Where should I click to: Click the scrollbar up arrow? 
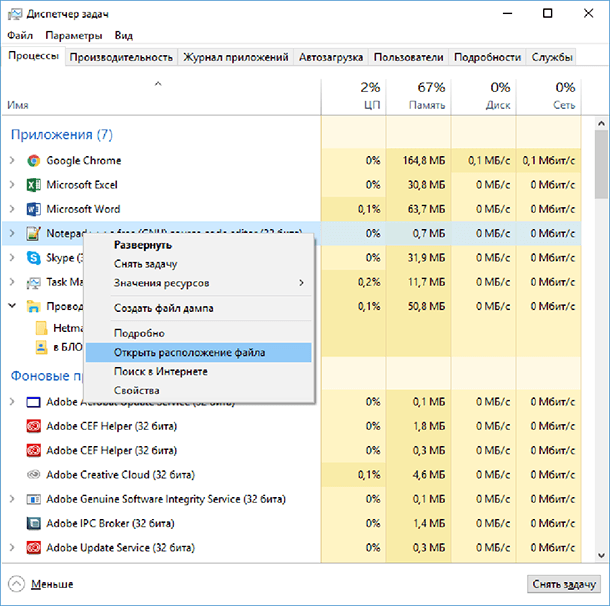(x=601, y=124)
